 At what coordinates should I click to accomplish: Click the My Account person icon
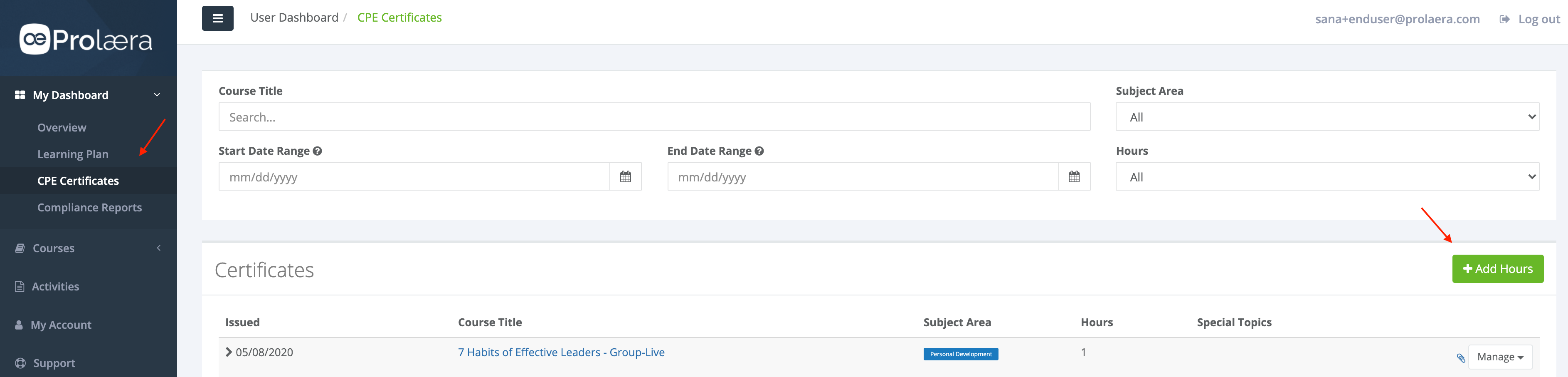(x=19, y=325)
